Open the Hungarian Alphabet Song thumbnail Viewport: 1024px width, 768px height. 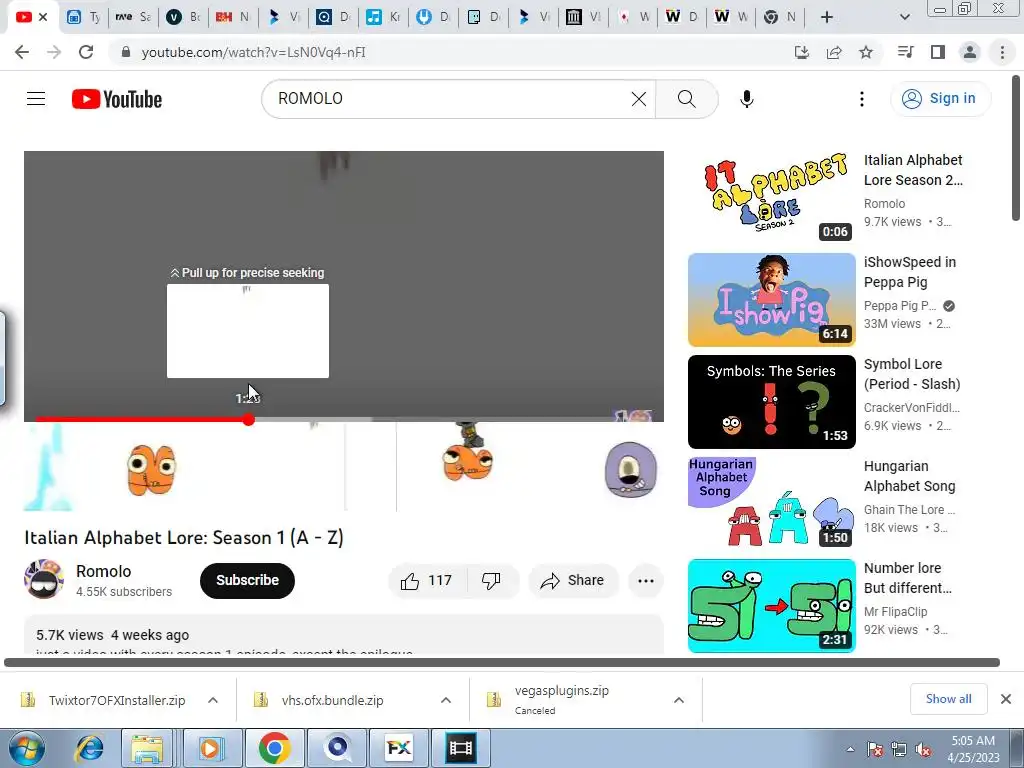[x=771, y=504]
